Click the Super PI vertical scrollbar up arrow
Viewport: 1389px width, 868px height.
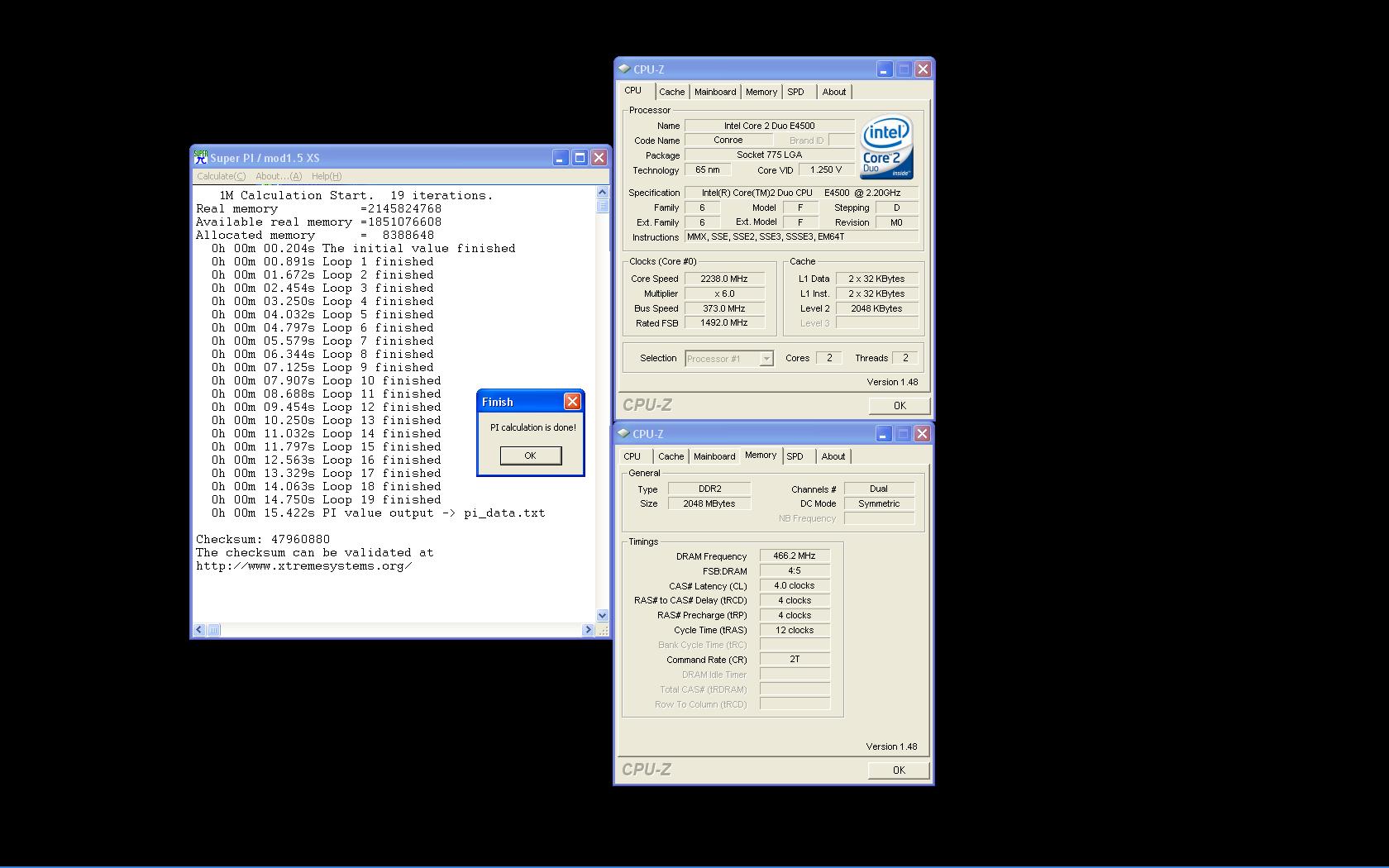(602, 193)
